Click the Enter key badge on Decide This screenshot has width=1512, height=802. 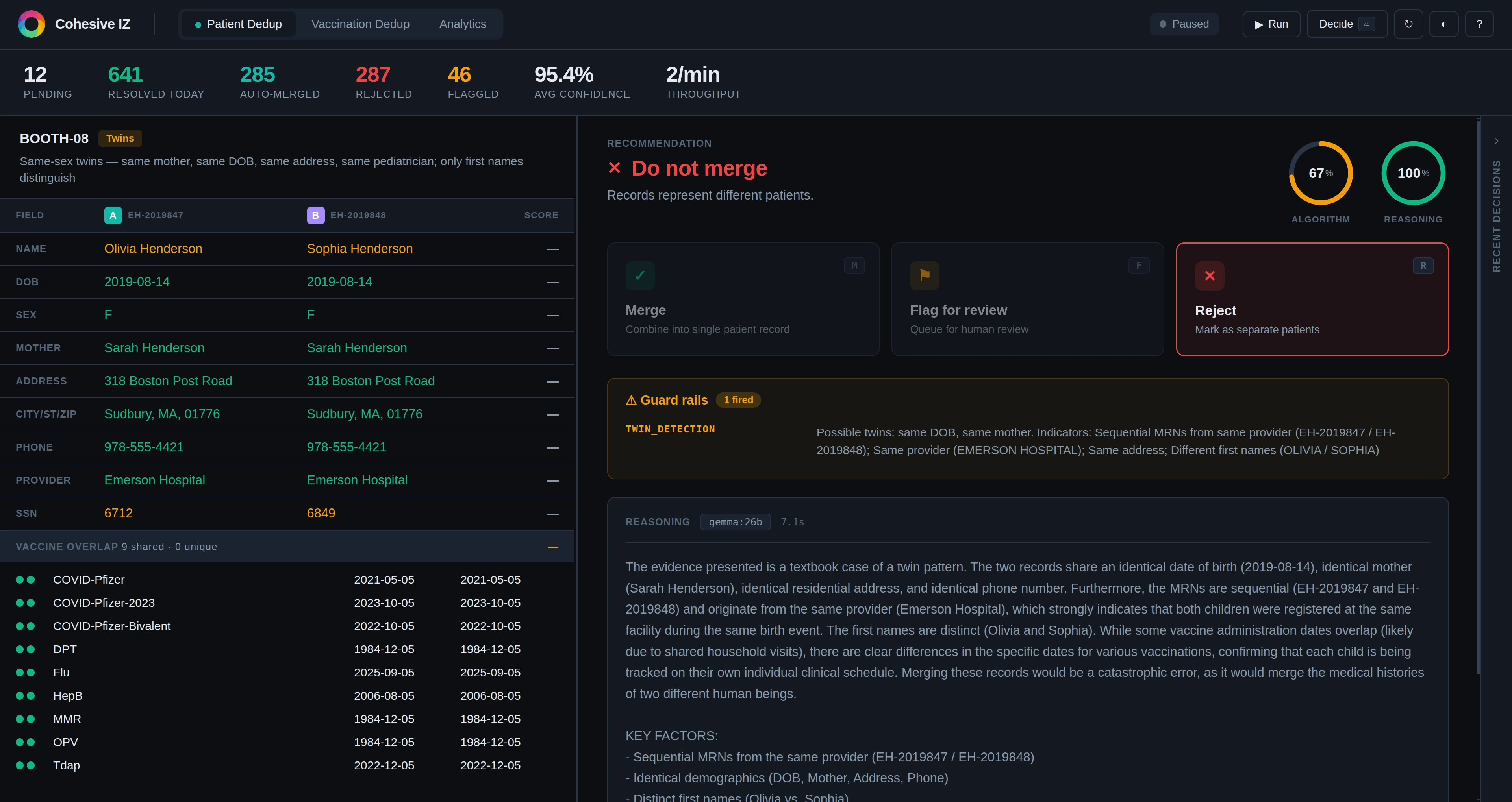point(1366,24)
